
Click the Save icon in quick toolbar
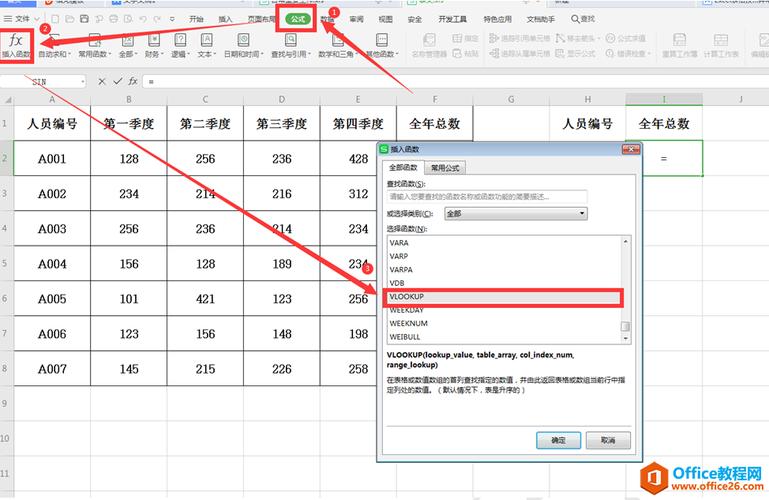pyautogui.click(x=84, y=19)
